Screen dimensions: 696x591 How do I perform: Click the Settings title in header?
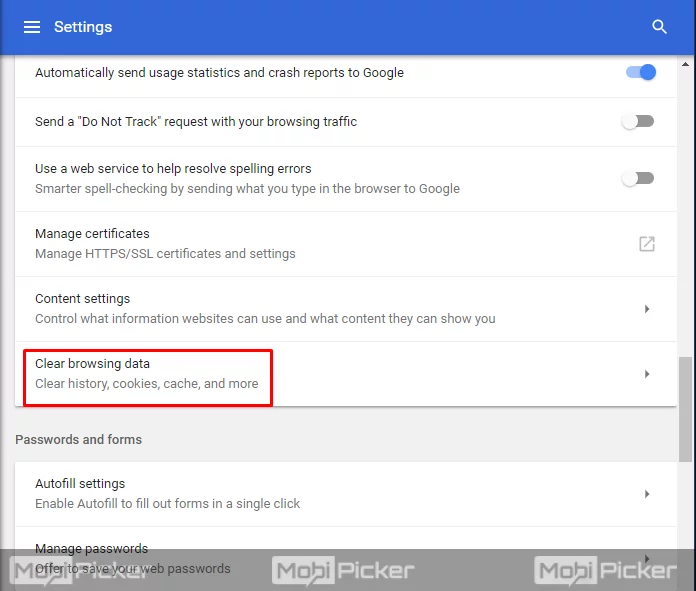tap(83, 27)
